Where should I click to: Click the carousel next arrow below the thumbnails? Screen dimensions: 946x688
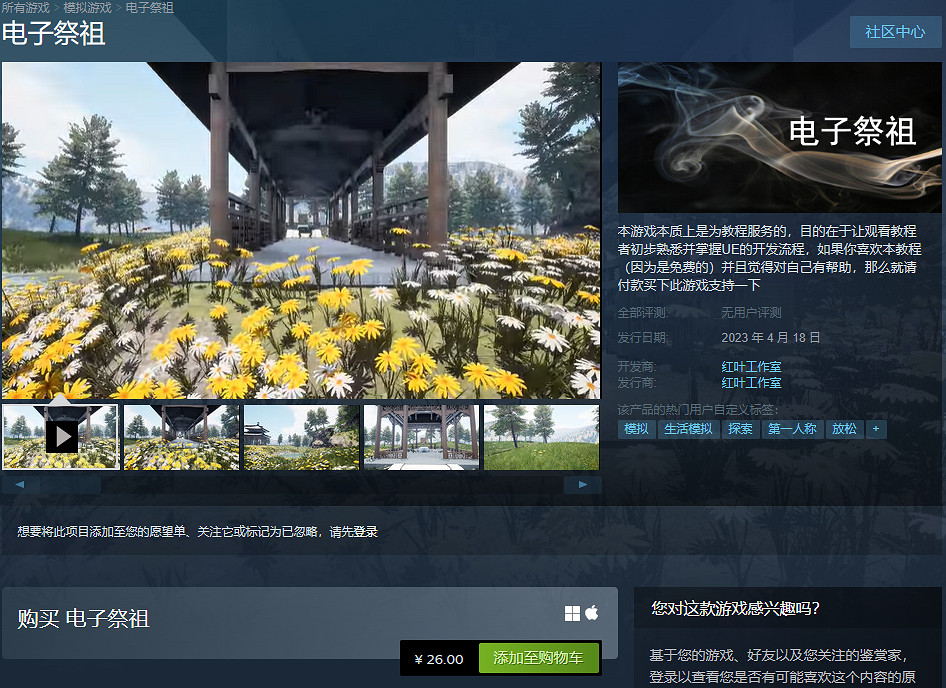coord(583,484)
